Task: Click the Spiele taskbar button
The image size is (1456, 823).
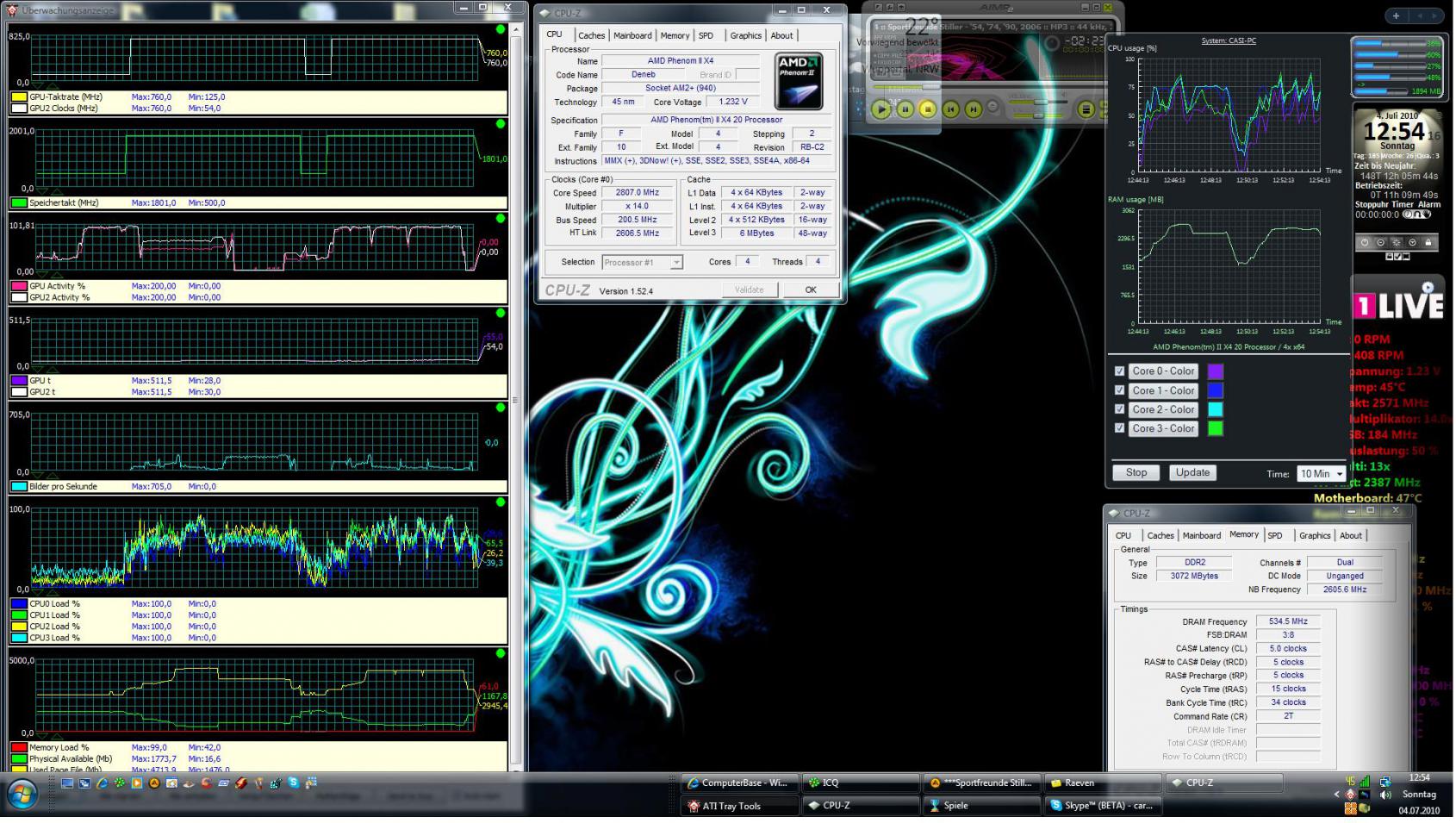Action: (980, 806)
